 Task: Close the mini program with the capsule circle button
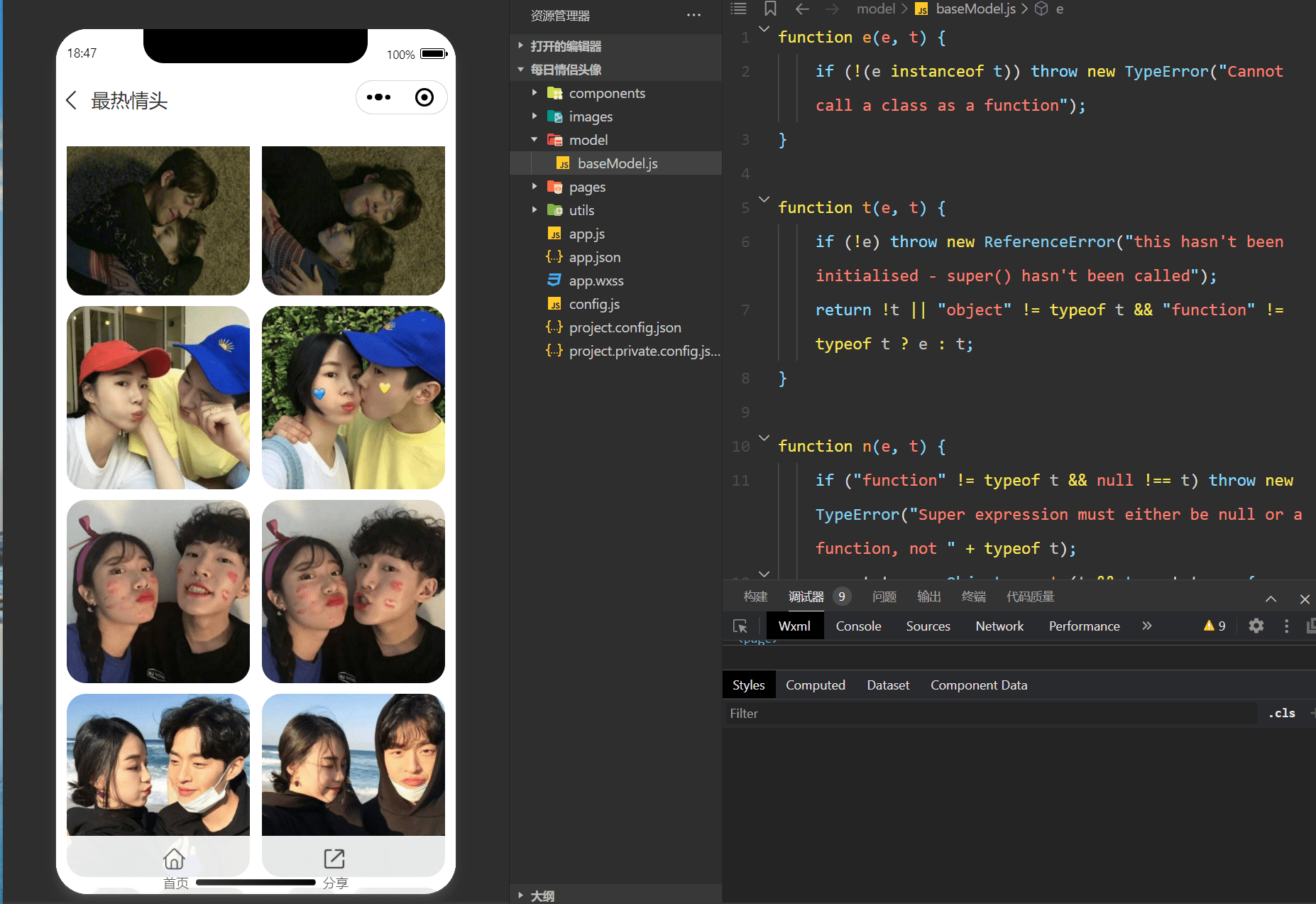tap(424, 97)
